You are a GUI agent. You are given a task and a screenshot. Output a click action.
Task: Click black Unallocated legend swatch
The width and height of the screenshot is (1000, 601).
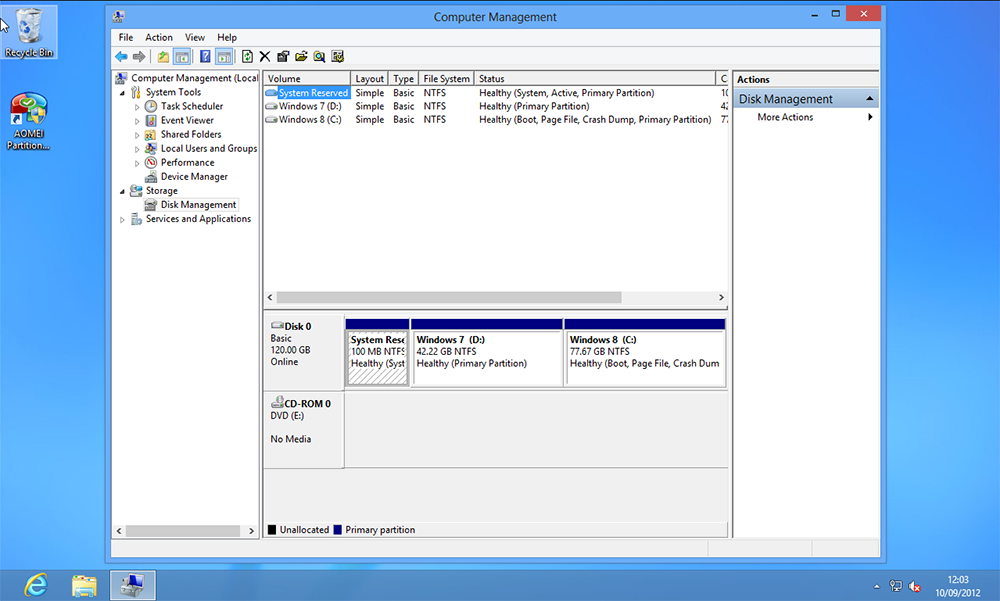pyautogui.click(x=272, y=530)
